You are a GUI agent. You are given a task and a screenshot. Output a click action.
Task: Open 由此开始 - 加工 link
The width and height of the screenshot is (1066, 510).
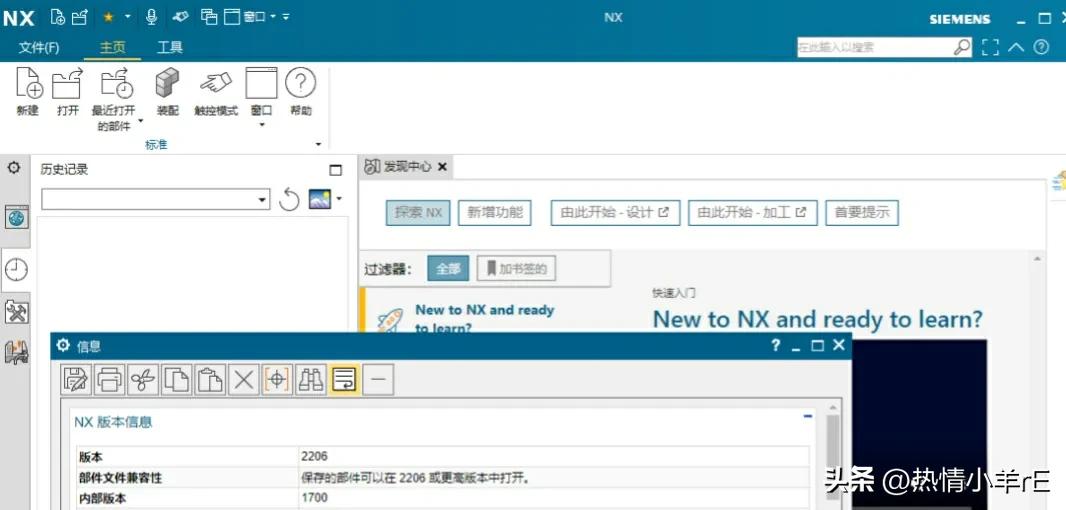(x=753, y=212)
